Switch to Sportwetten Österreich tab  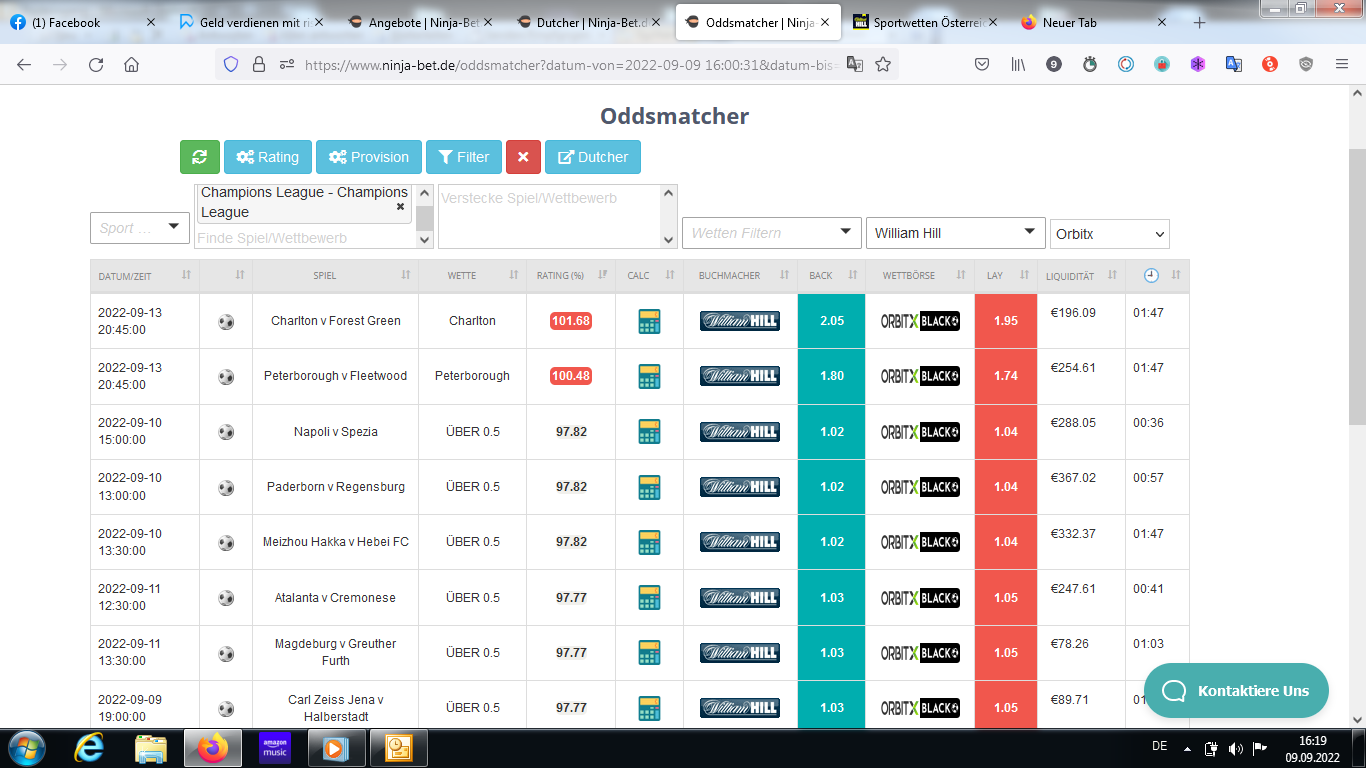tap(925, 22)
